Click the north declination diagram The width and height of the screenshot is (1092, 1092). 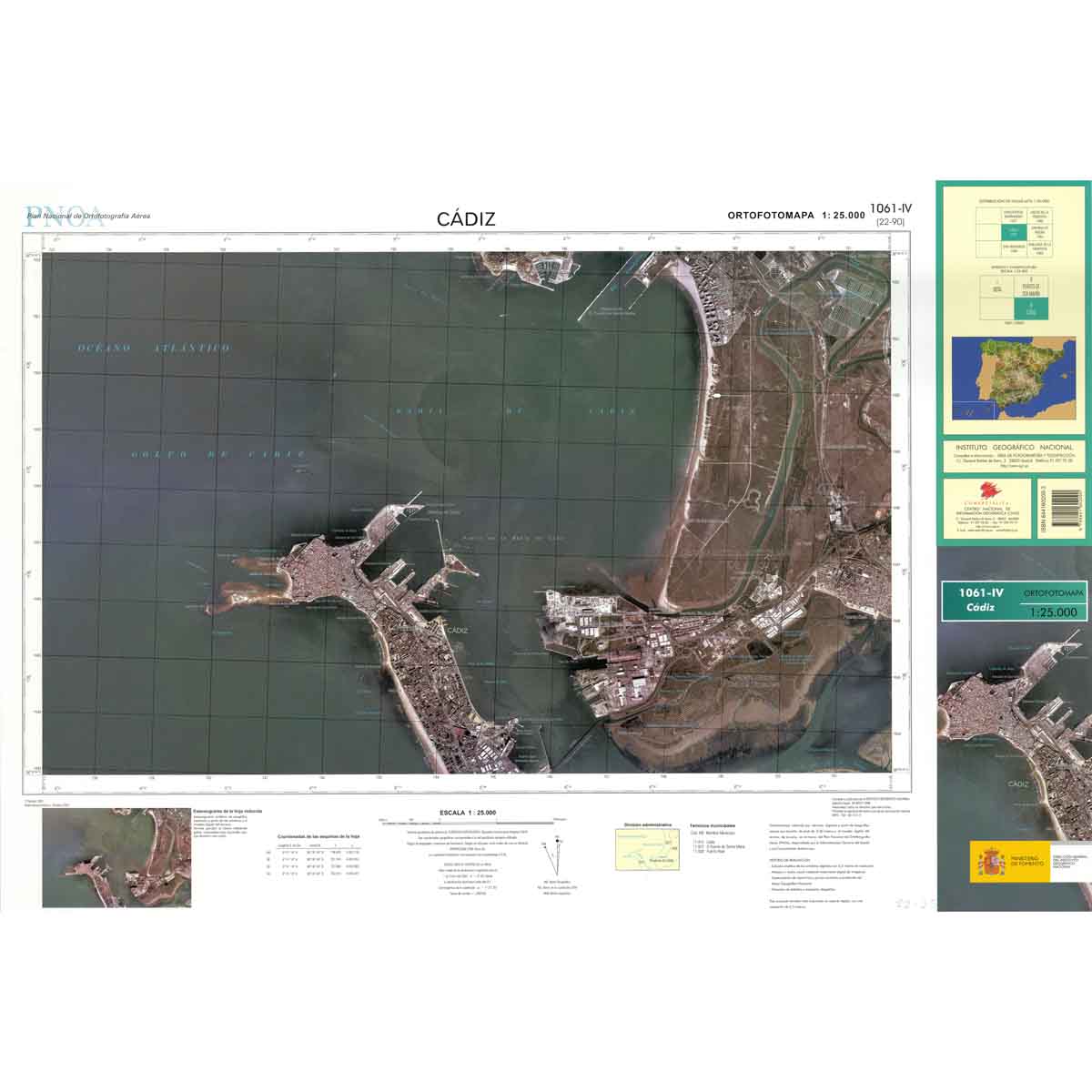pyautogui.click(x=552, y=859)
